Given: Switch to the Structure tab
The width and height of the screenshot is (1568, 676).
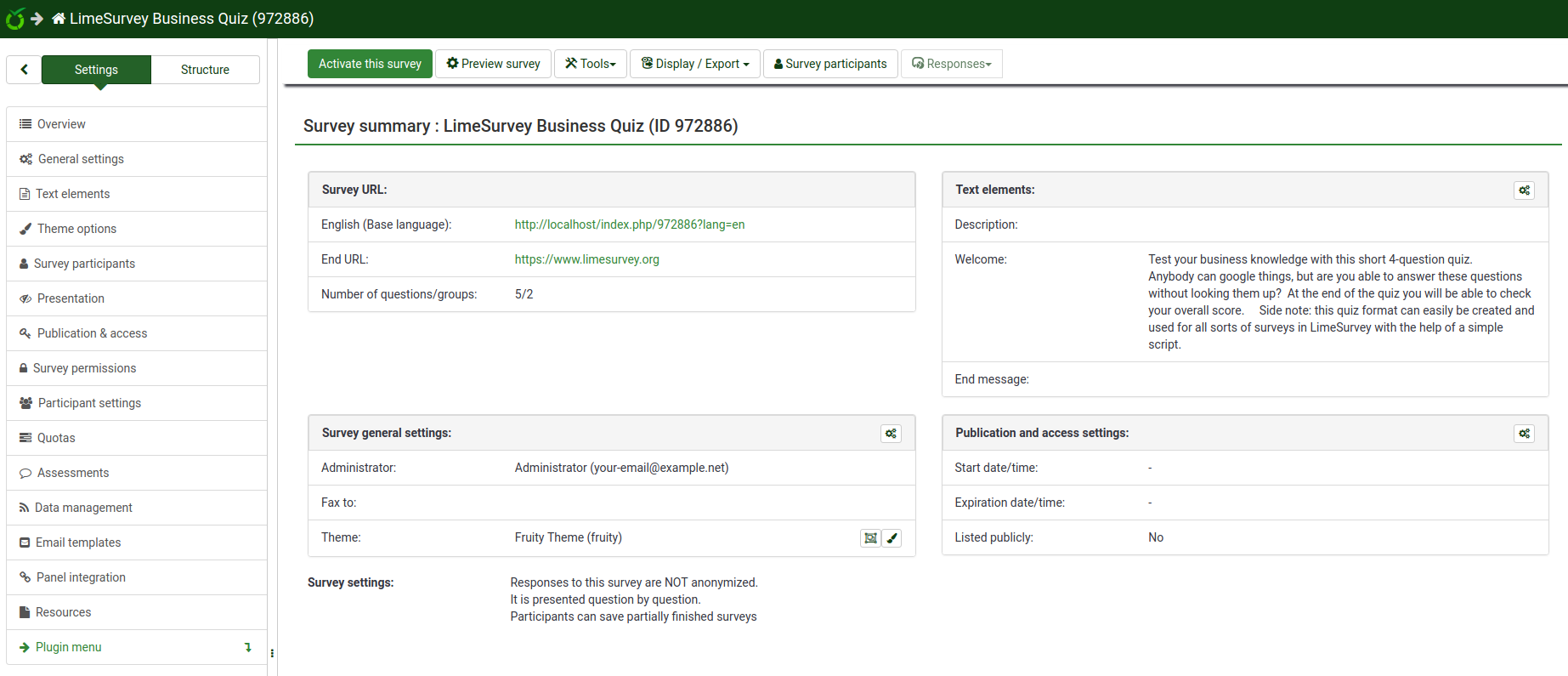Looking at the screenshot, I should [205, 70].
